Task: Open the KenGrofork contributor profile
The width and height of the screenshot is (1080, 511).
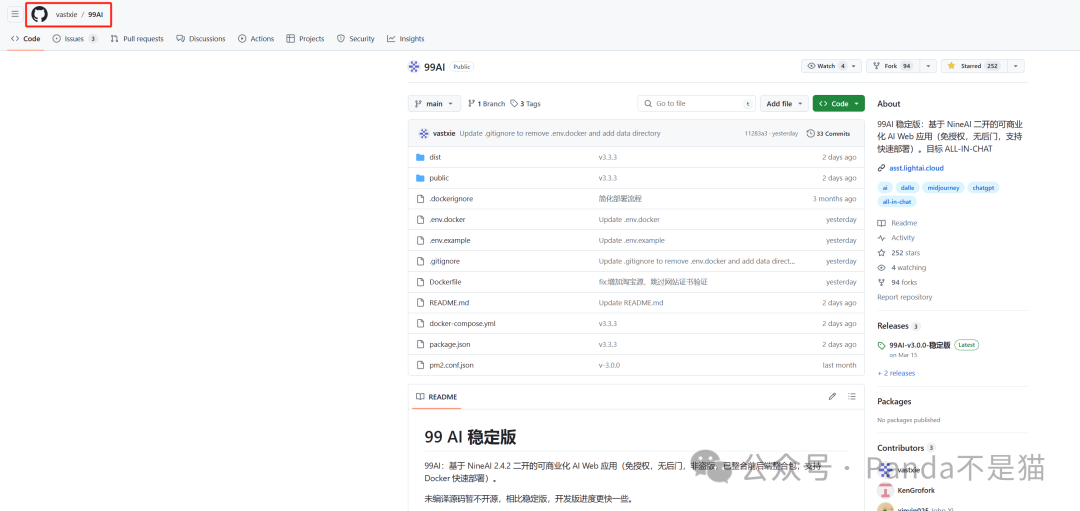Action: [x=916, y=490]
